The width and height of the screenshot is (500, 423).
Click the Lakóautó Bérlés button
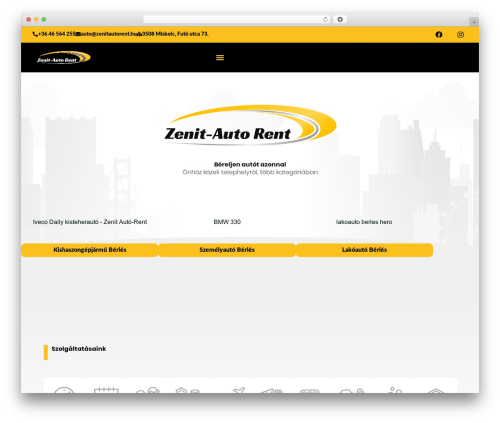click(x=364, y=250)
